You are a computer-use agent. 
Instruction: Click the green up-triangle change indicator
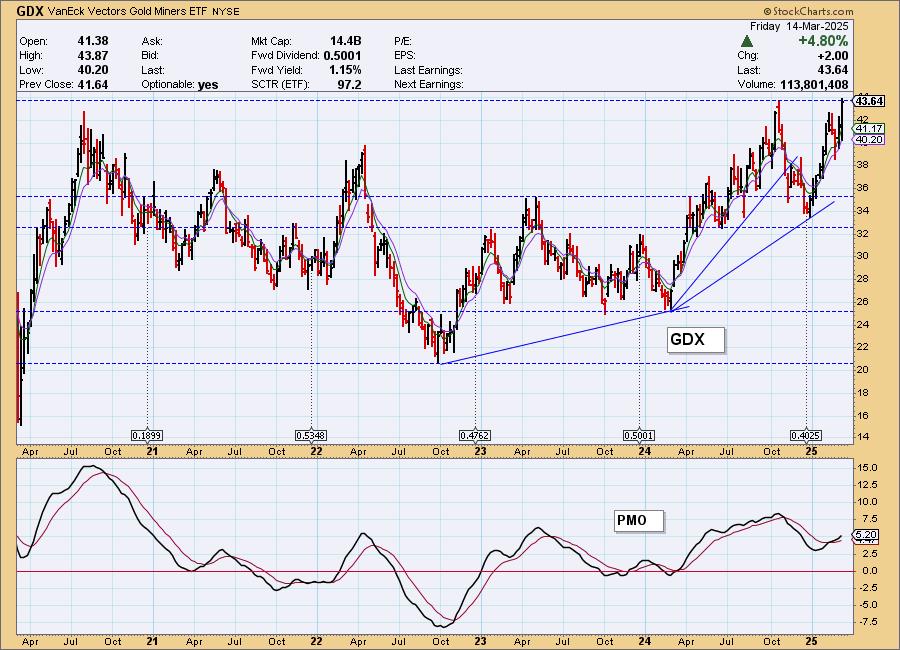point(746,41)
